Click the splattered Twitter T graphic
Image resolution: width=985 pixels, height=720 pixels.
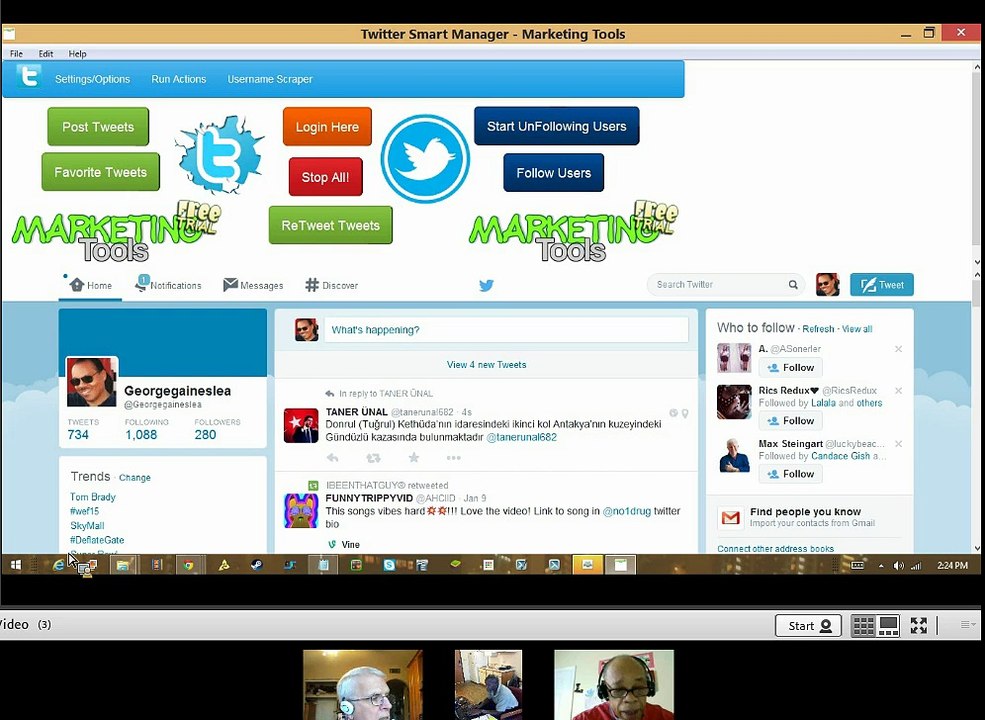(219, 154)
